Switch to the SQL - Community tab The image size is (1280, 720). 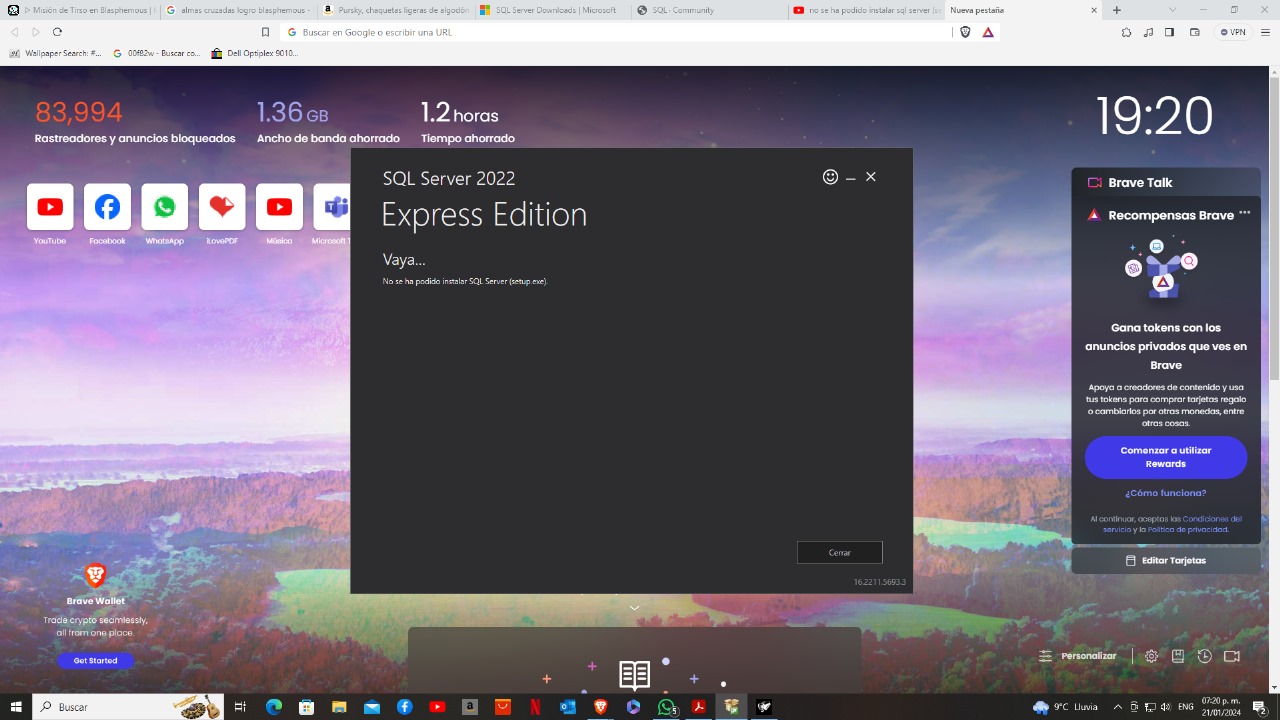tap(710, 10)
